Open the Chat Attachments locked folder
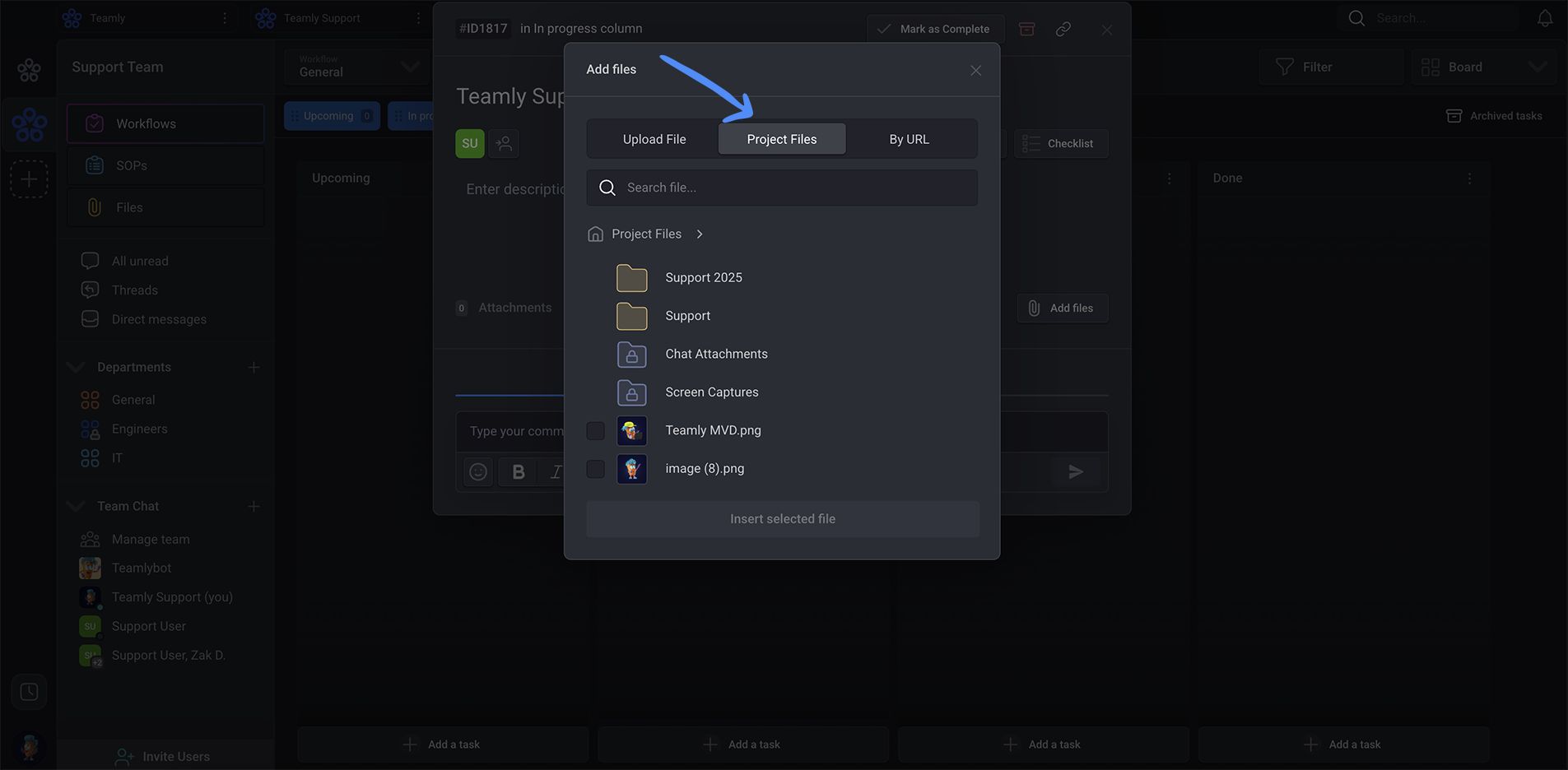The image size is (1568, 770). click(x=716, y=354)
